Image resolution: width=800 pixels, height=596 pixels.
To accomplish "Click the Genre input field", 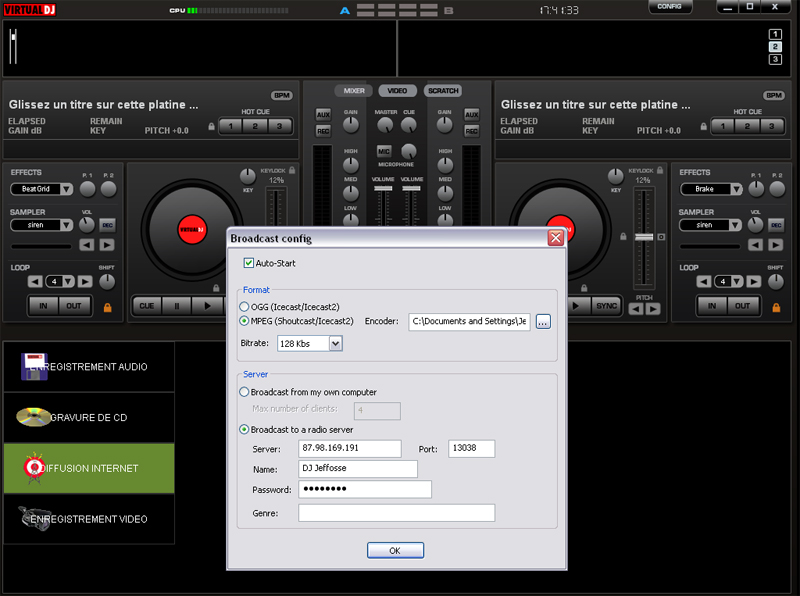I will coord(396,513).
